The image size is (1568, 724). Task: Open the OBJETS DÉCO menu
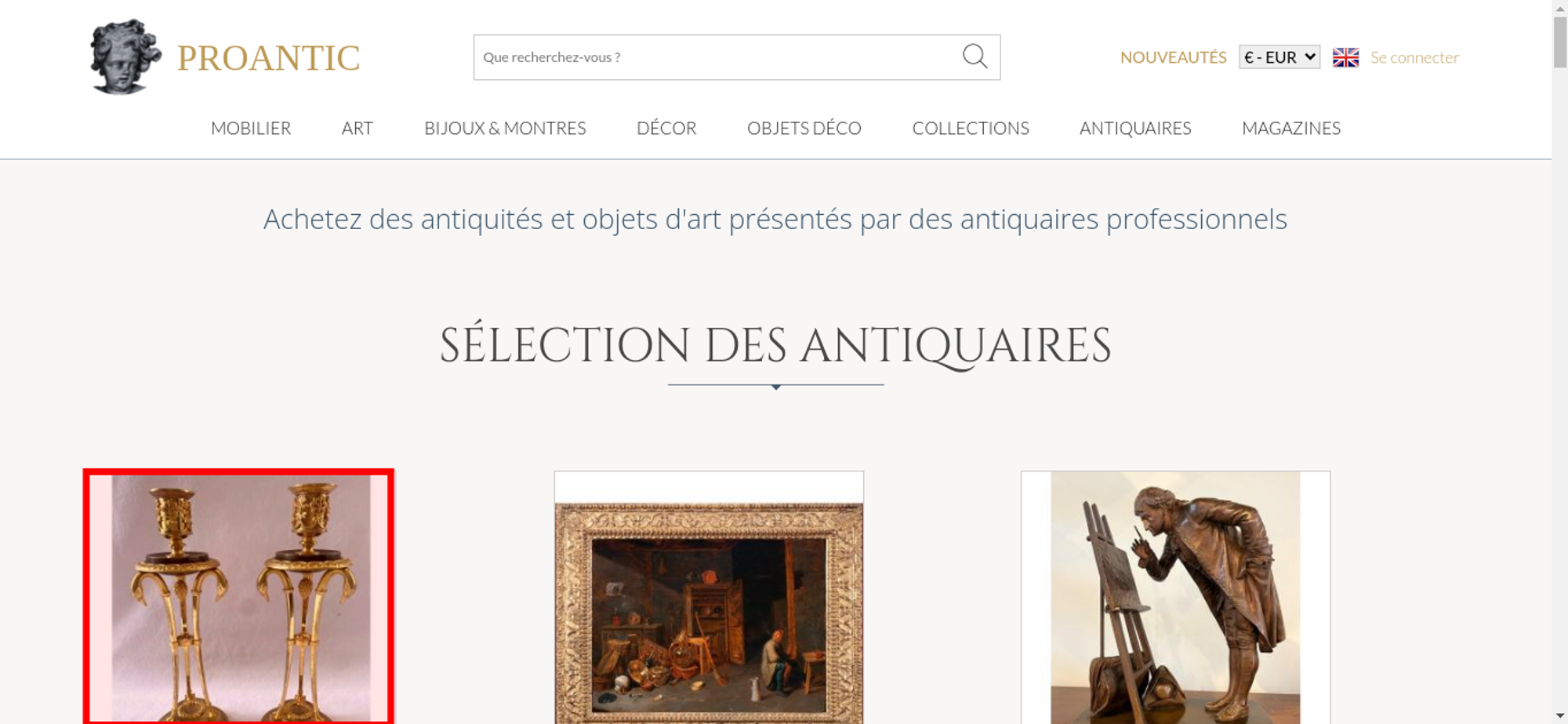[804, 128]
